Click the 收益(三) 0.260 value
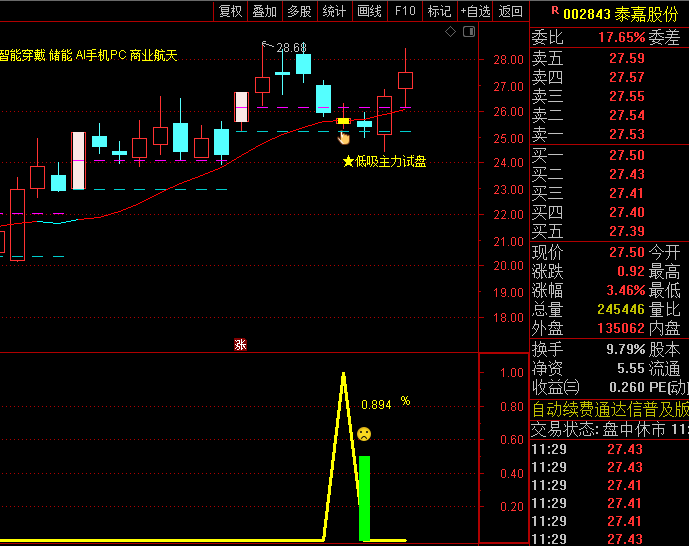This screenshot has width=689, height=546. tap(627, 387)
